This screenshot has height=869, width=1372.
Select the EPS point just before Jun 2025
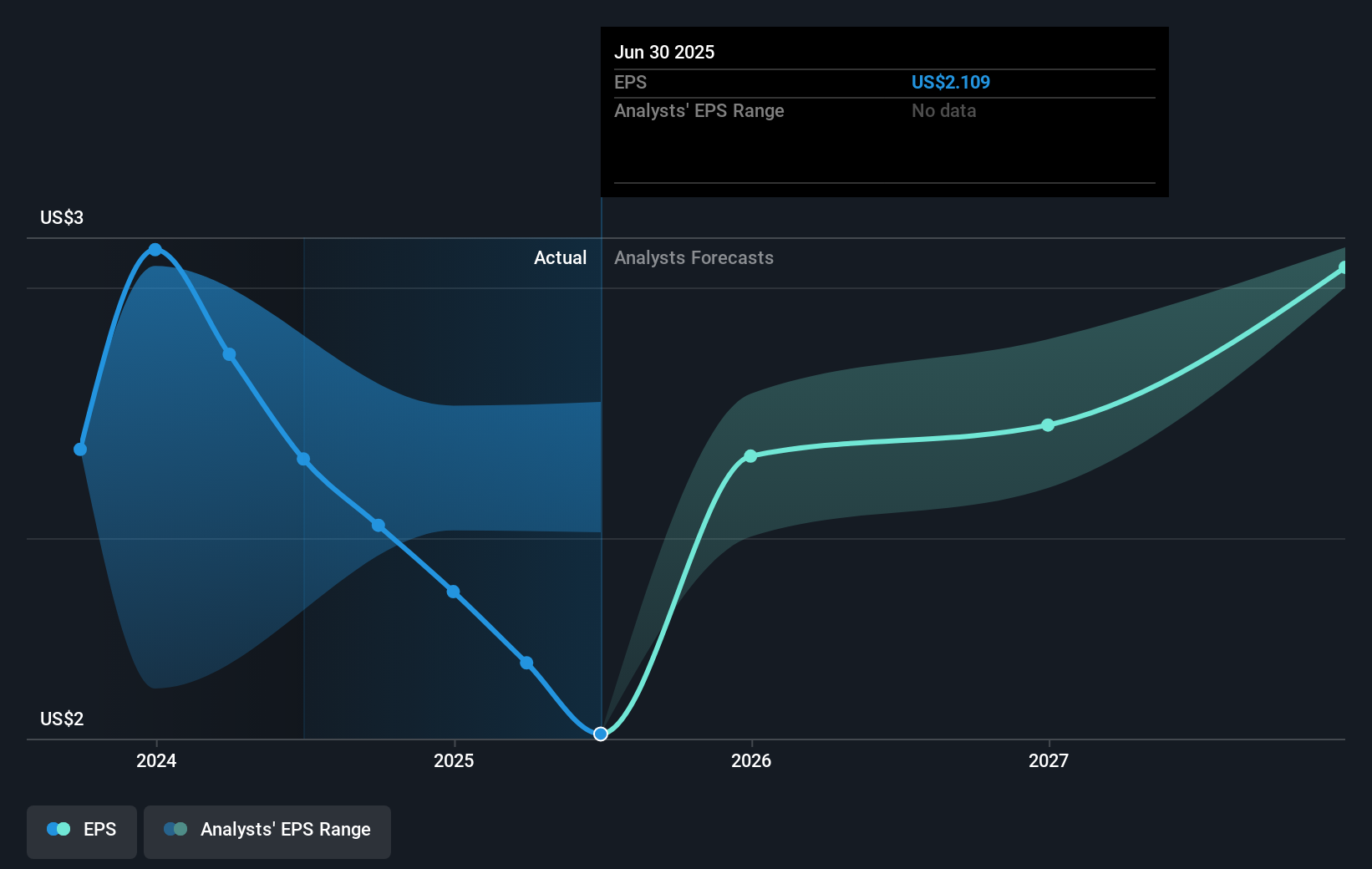[526, 663]
